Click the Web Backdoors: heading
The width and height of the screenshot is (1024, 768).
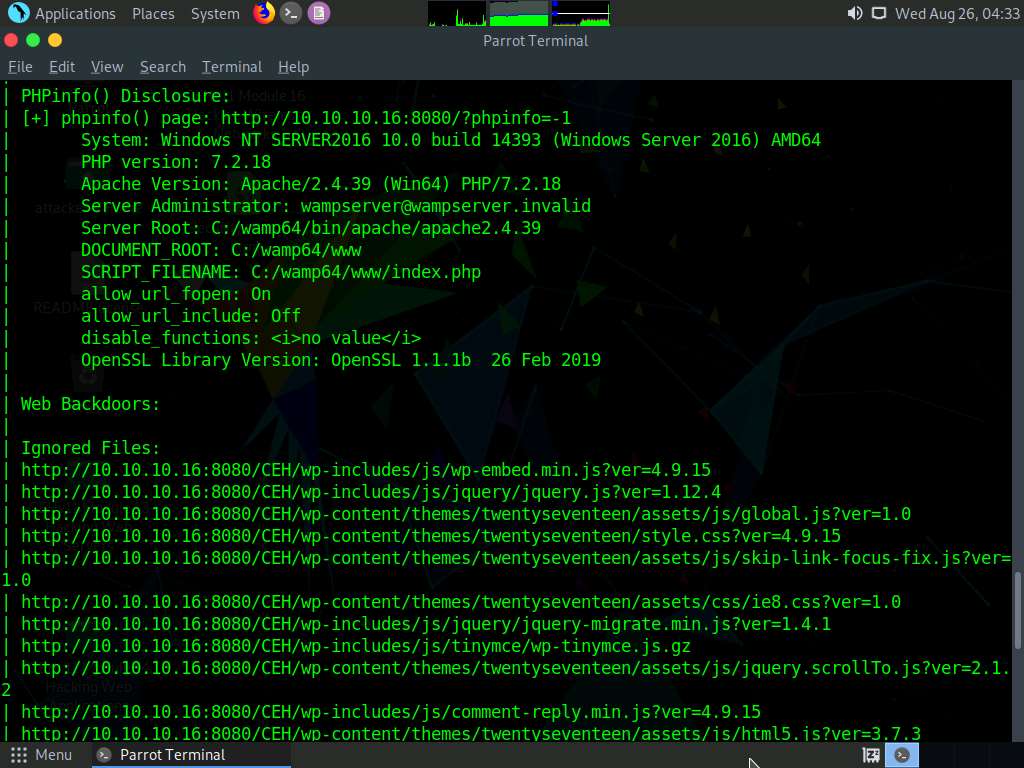tap(90, 404)
